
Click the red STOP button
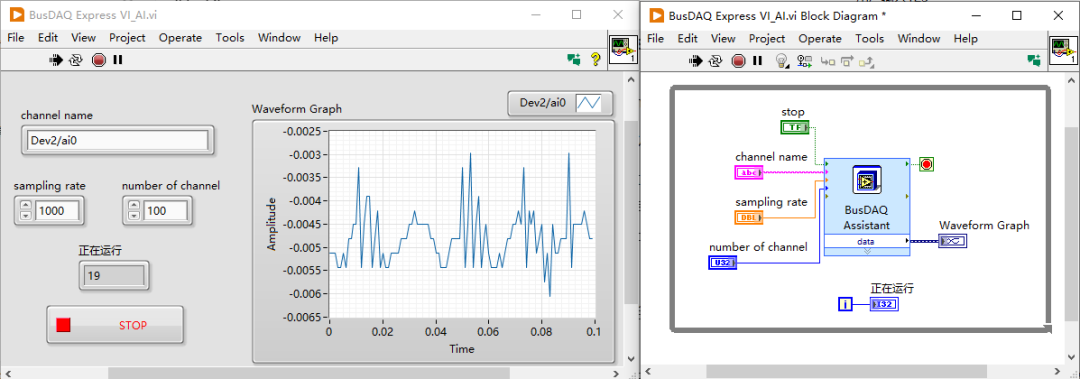pyautogui.click(x=115, y=325)
